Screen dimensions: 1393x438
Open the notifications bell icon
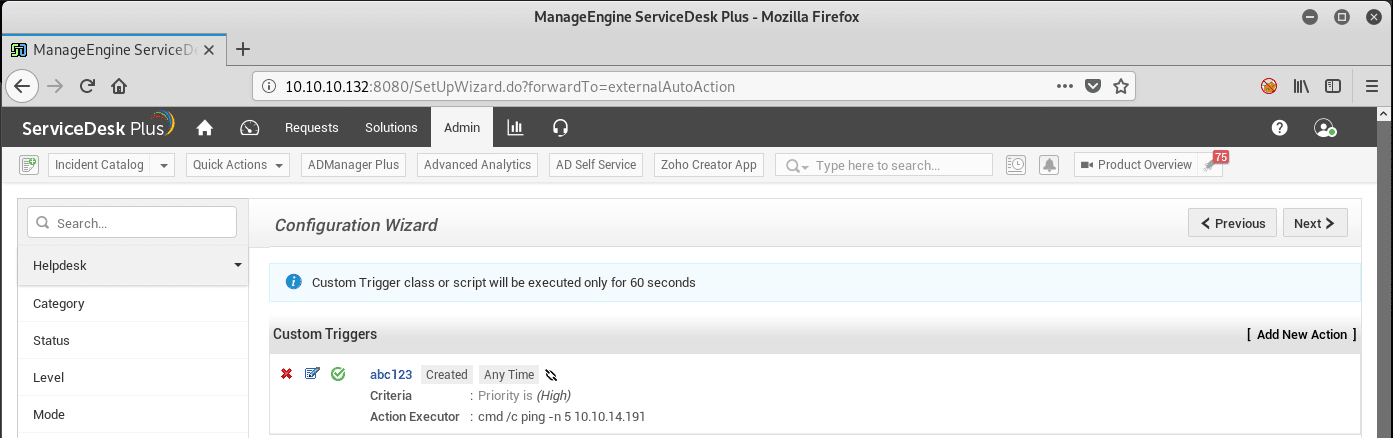coord(1049,165)
